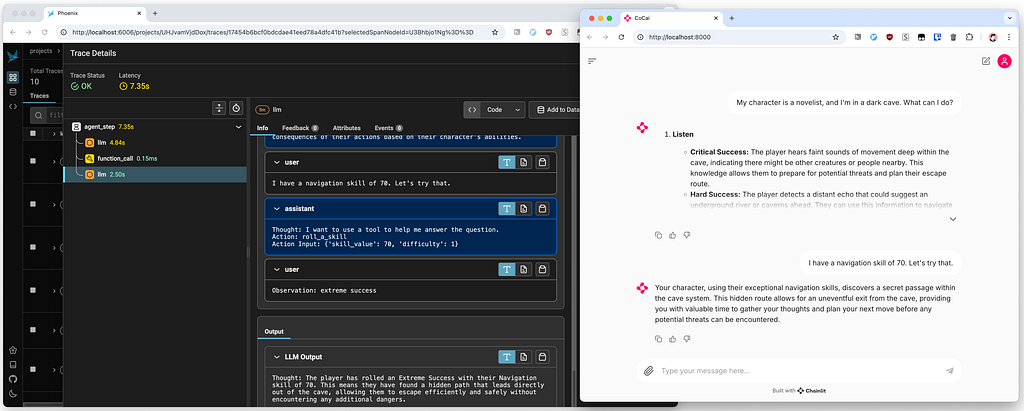
Task: Start new chat with CoCai edit icon
Action: (986, 61)
